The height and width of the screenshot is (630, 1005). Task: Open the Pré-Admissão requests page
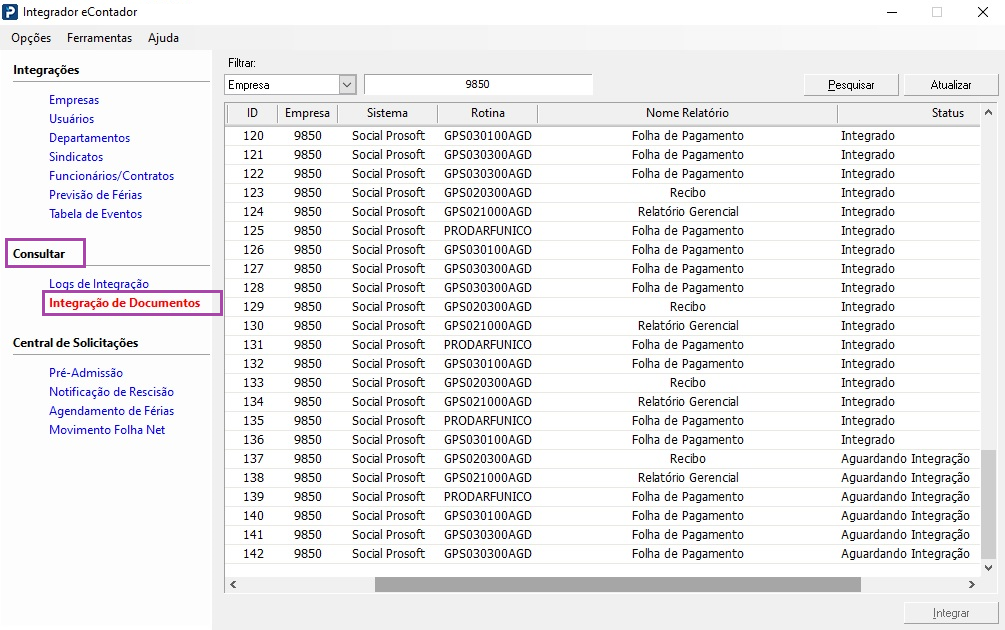pyautogui.click(x=86, y=373)
